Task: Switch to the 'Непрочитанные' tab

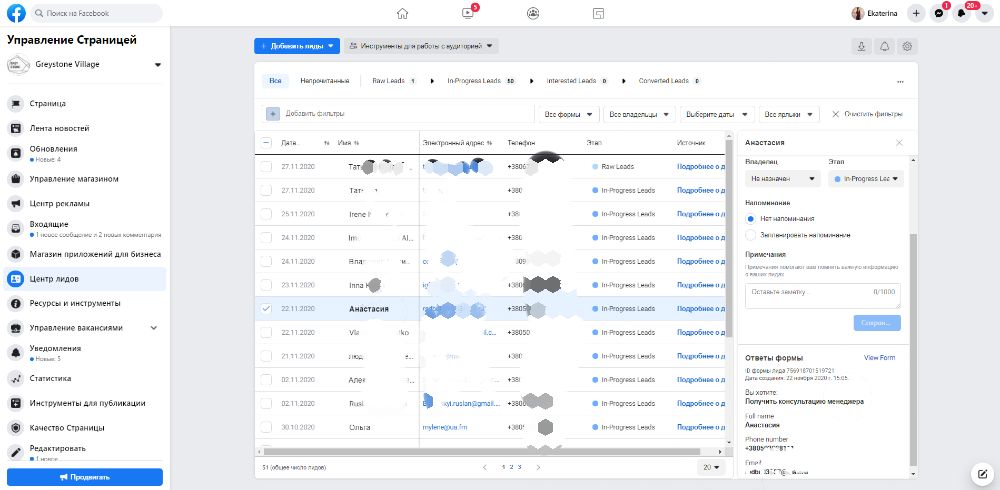Action: click(324, 80)
